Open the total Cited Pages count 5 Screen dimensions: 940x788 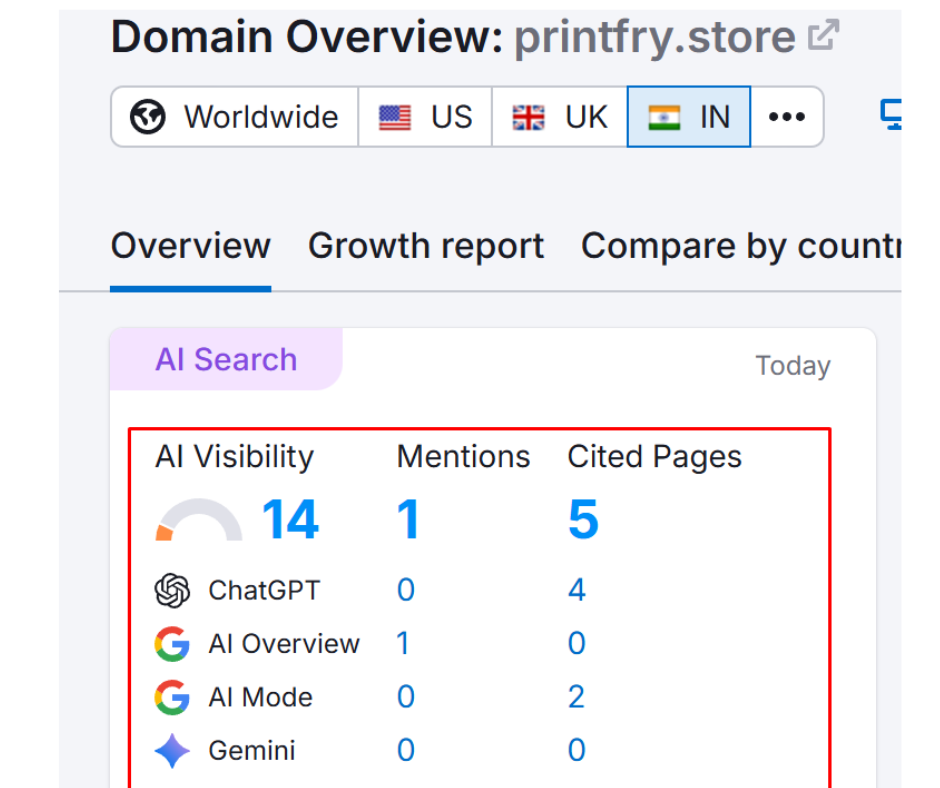click(x=583, y=520)
